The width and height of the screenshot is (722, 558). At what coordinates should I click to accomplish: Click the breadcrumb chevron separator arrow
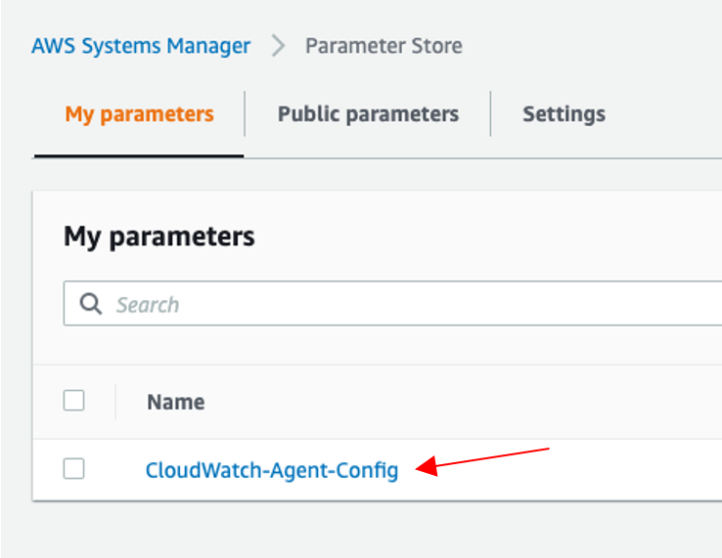click(x=278, y=46)
